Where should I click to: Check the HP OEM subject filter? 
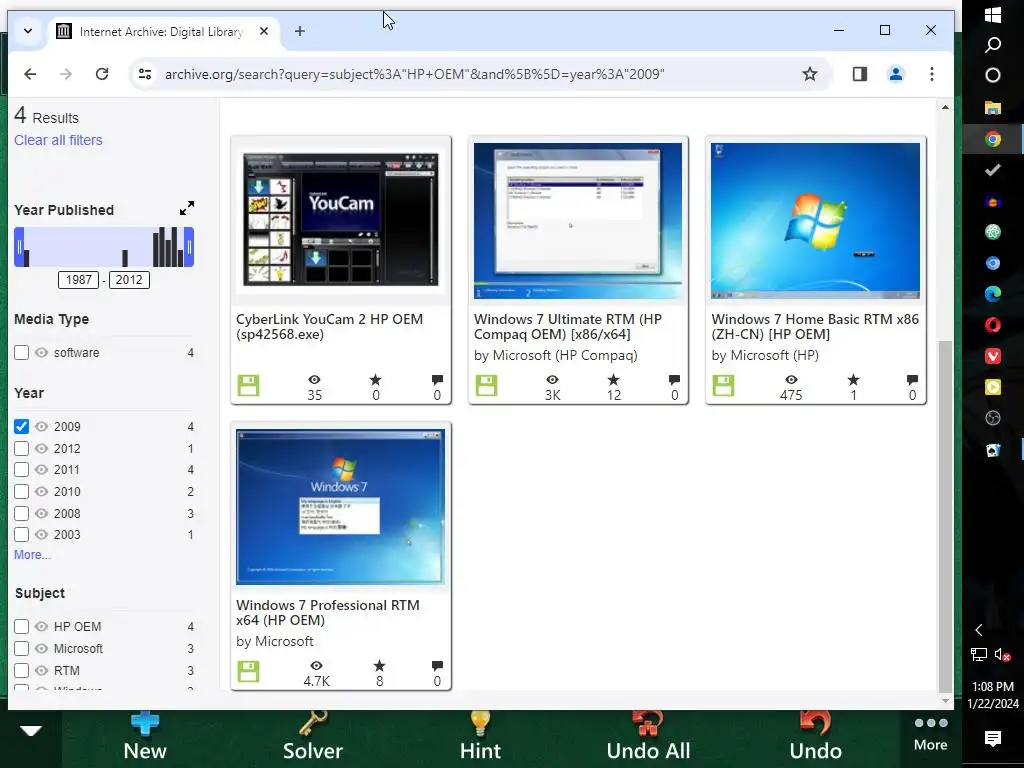point(22,626)
